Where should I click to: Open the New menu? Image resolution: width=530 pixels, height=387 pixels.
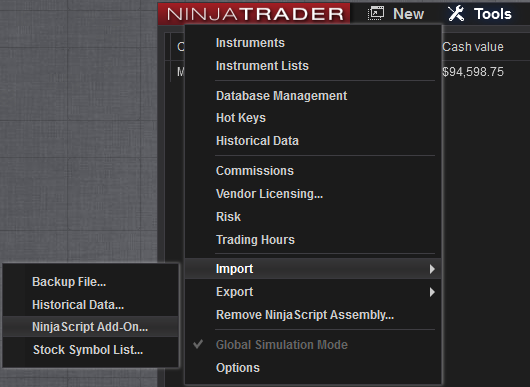point(395,14)
